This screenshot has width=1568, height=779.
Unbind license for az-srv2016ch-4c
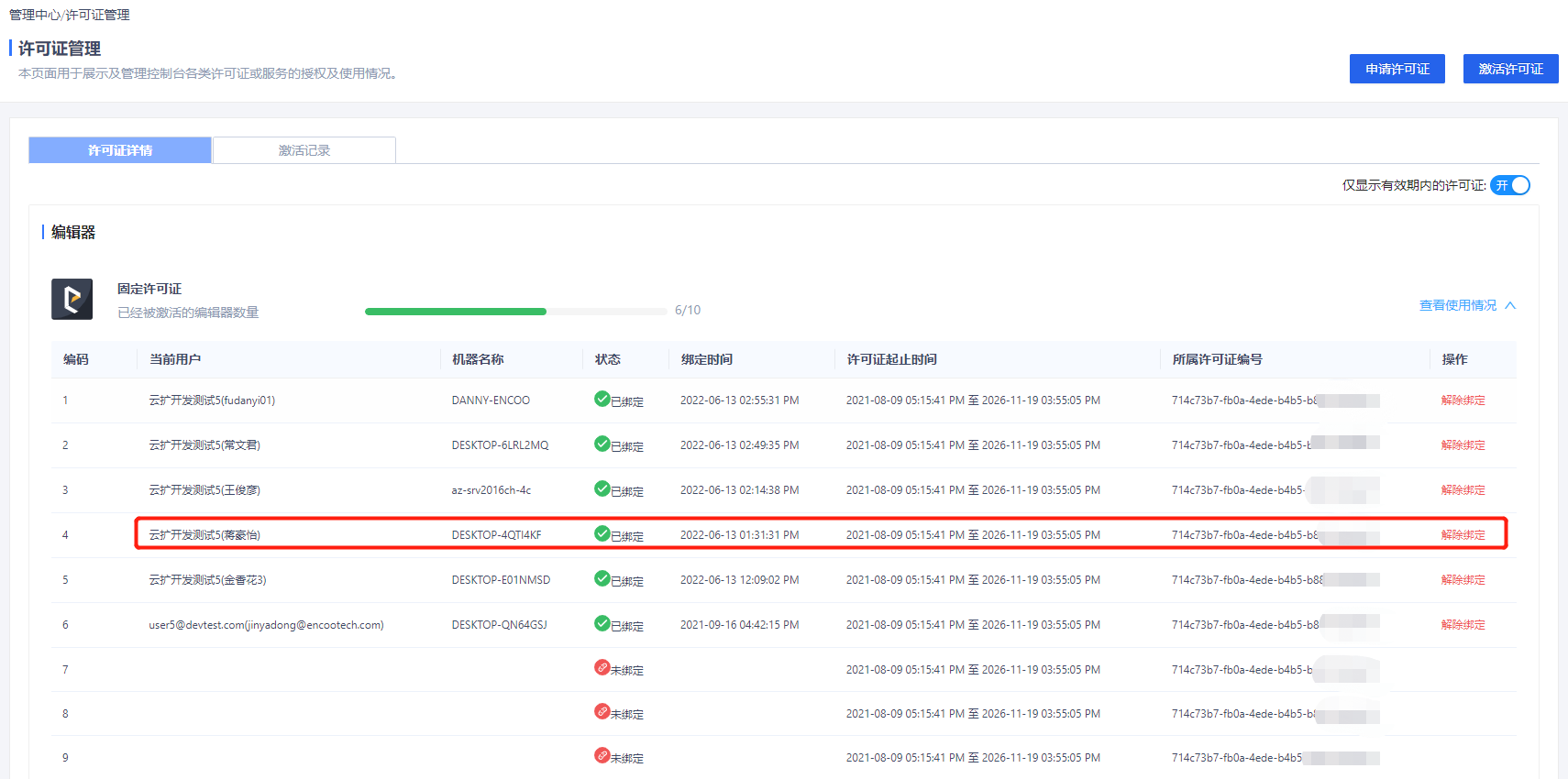[x=1463, y=490]
